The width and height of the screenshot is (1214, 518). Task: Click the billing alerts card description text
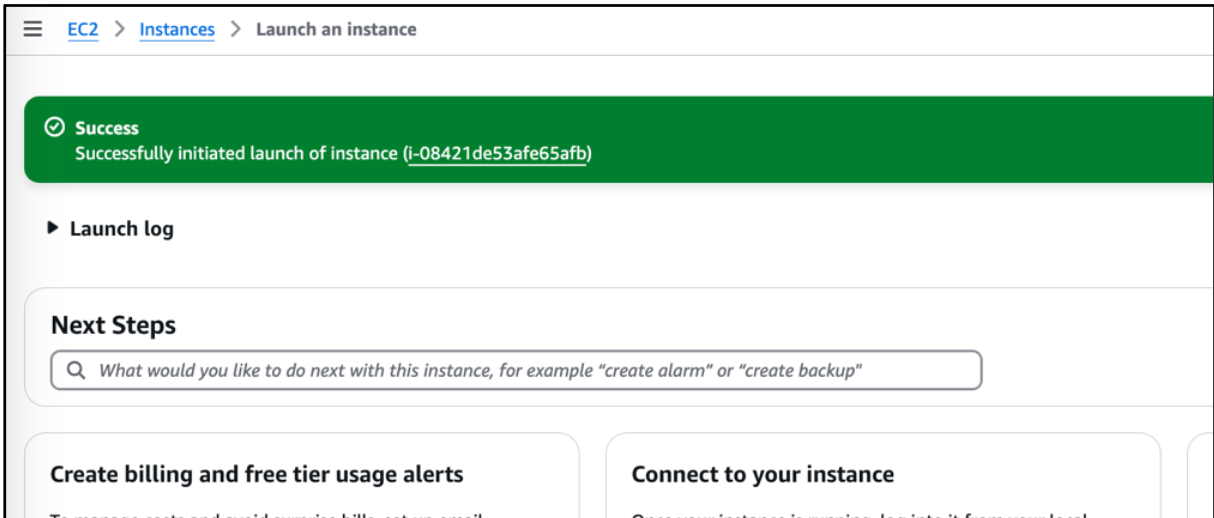tap(267, 512)
